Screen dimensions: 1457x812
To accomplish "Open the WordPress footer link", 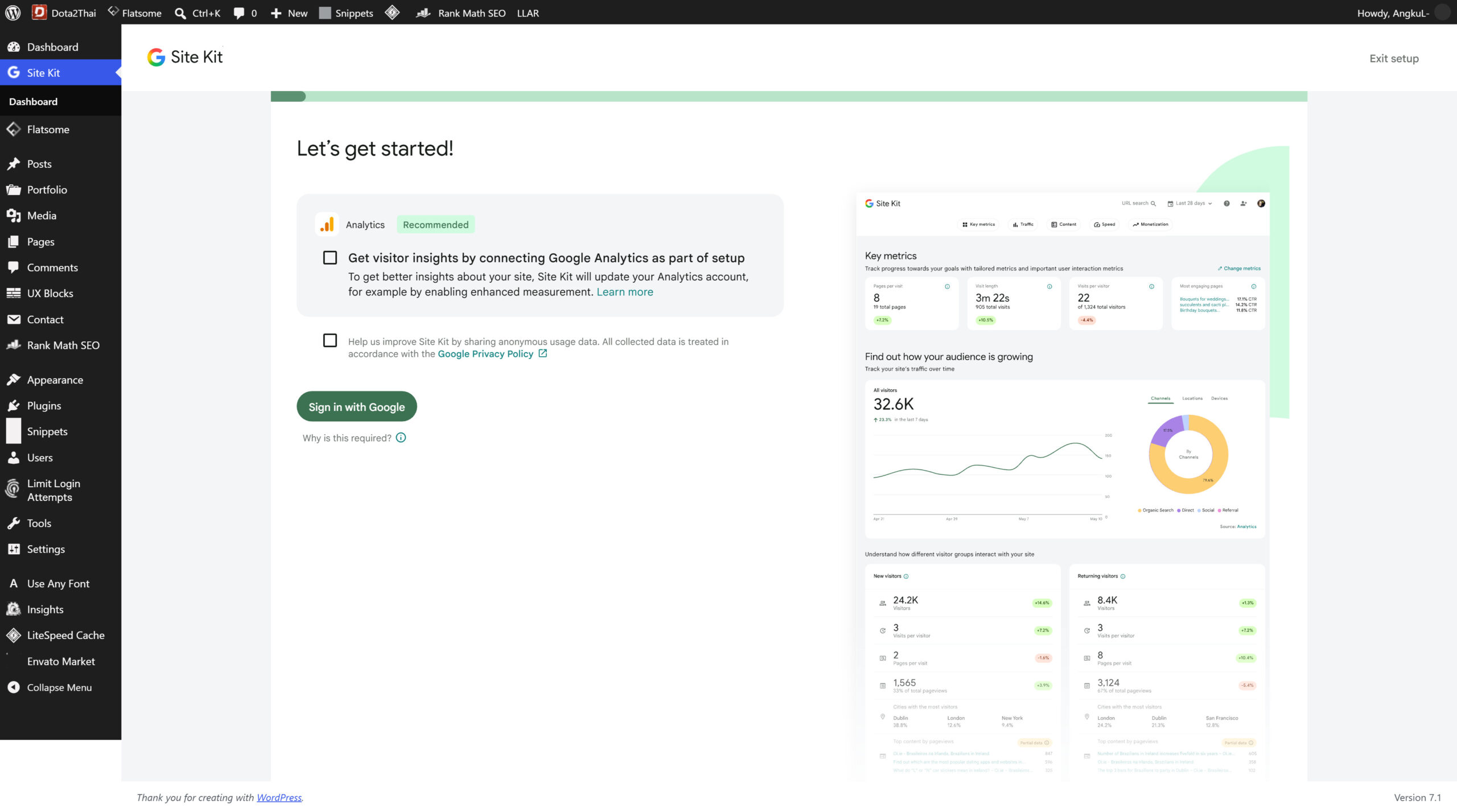I will click(x=279, y=797).
